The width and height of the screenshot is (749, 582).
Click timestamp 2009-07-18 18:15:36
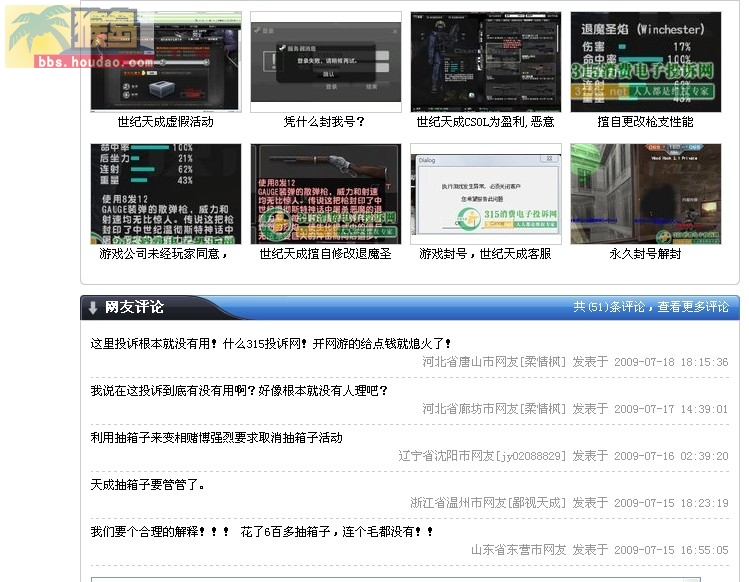(671, 362)
